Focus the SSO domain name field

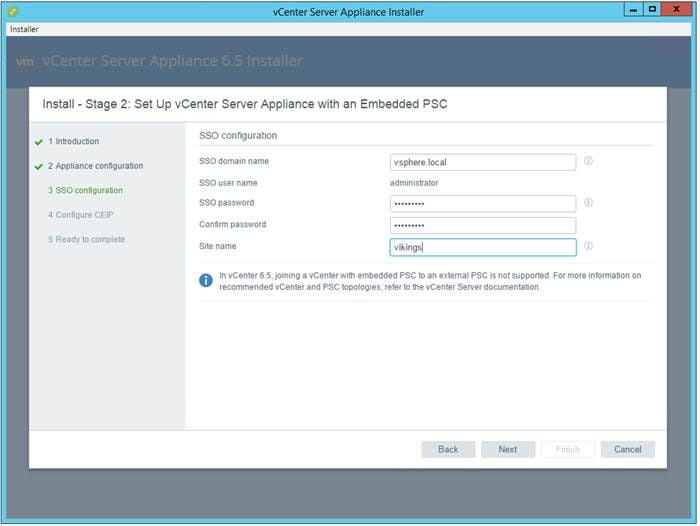[483, 162]
